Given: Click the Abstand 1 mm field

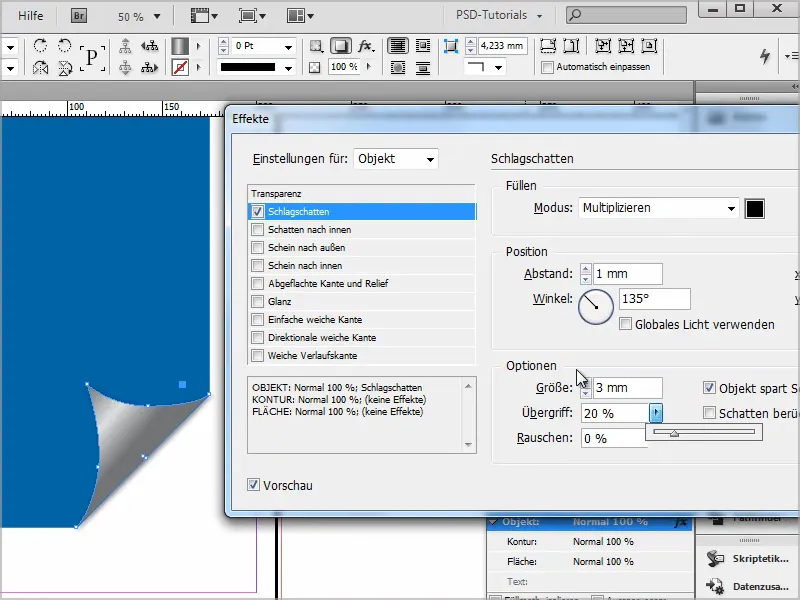Looking at the screenshot, I should pyautogui.click(x=628, y=274).
